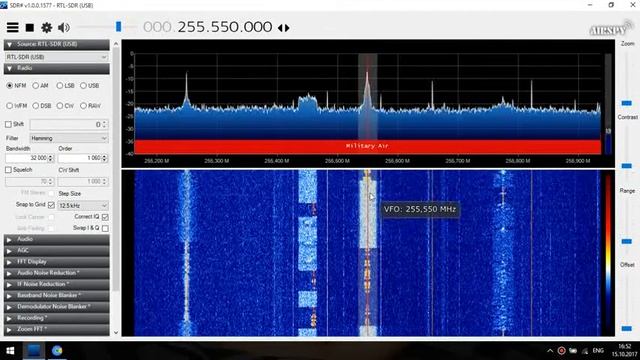Expand the Baseband Noise Blanker panel

tap(57, 295)
